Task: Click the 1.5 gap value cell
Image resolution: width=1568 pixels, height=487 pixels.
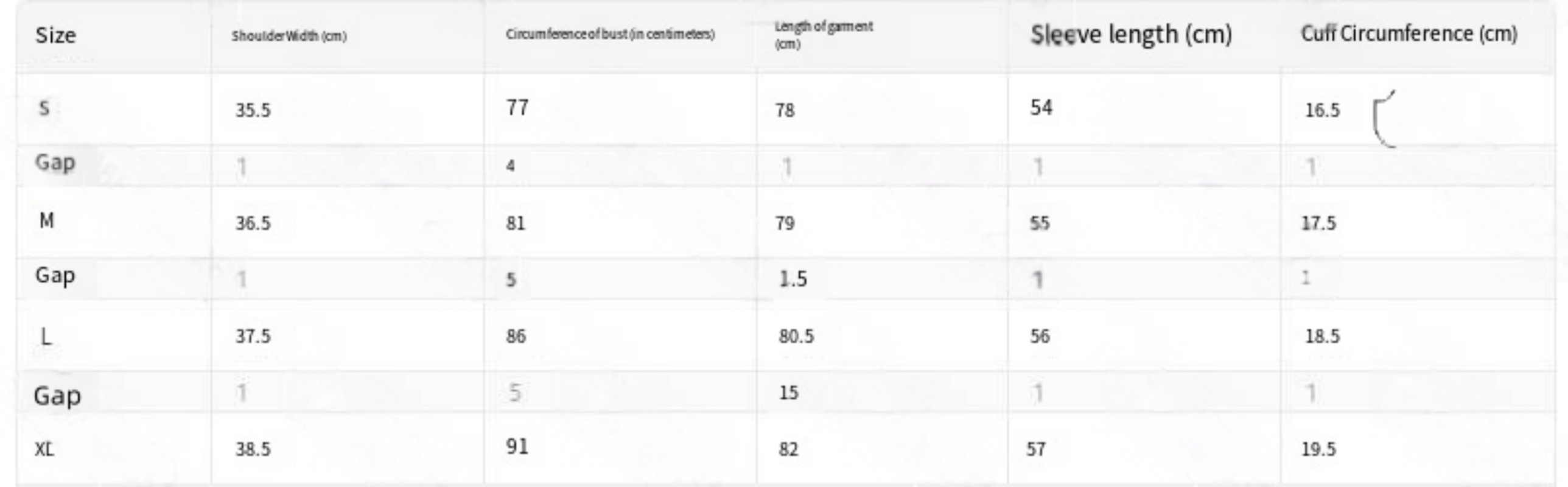Action: click(x=793, y=279)
